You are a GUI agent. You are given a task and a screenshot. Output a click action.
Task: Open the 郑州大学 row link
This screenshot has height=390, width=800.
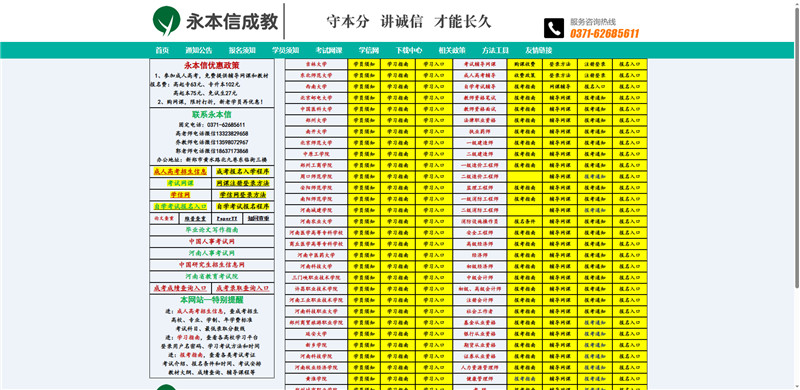click(x=316, y=120)
